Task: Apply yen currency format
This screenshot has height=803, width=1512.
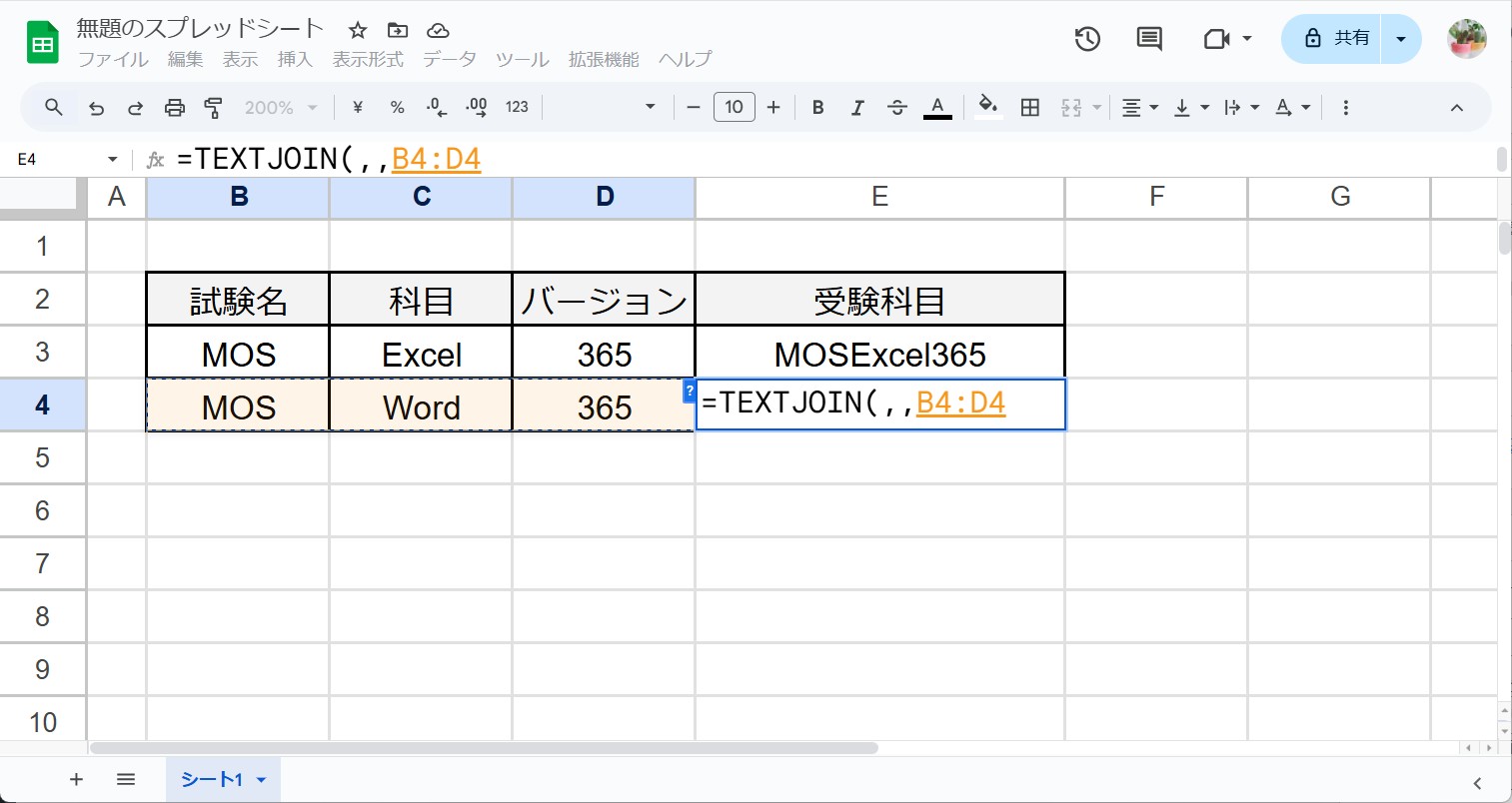Action: click(358, 107)
